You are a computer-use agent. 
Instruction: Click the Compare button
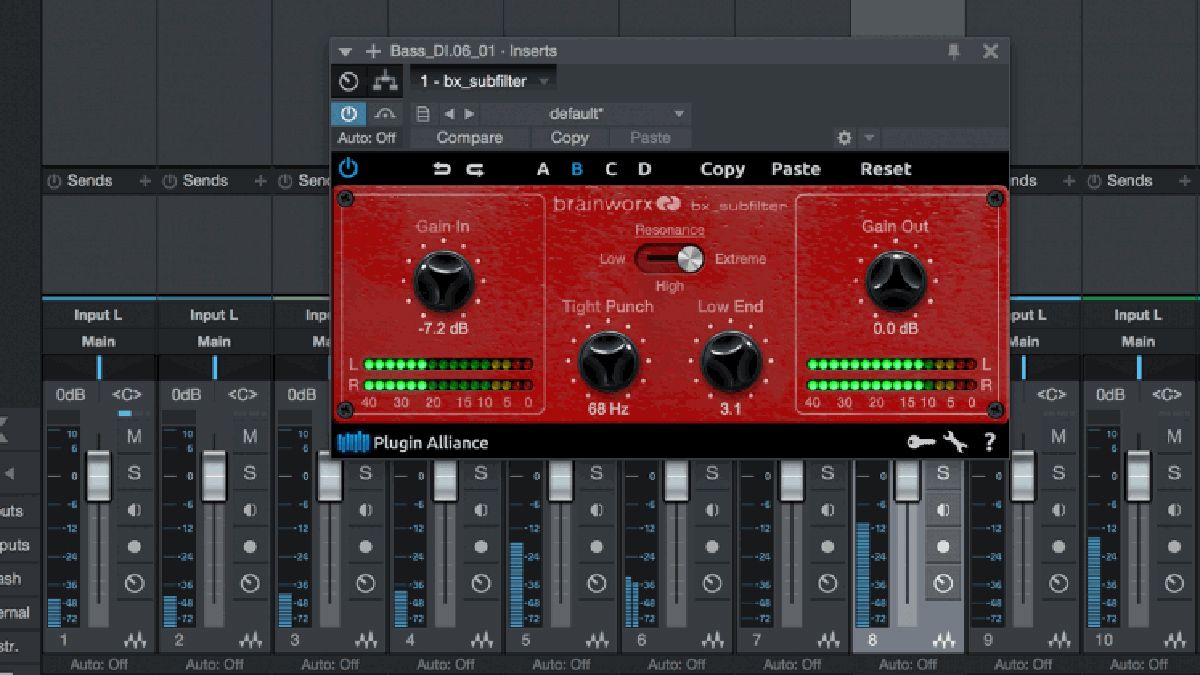pyautogui.click(x=470, y=138)
